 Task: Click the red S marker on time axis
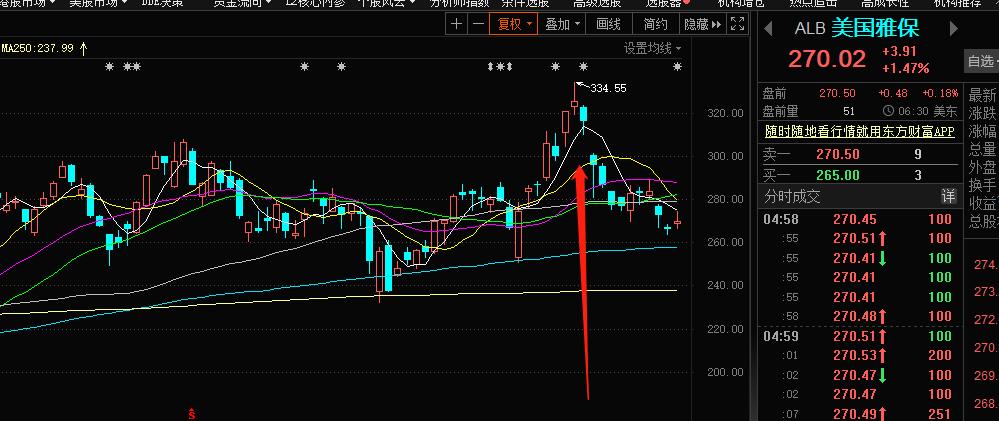tap(190, 414)
